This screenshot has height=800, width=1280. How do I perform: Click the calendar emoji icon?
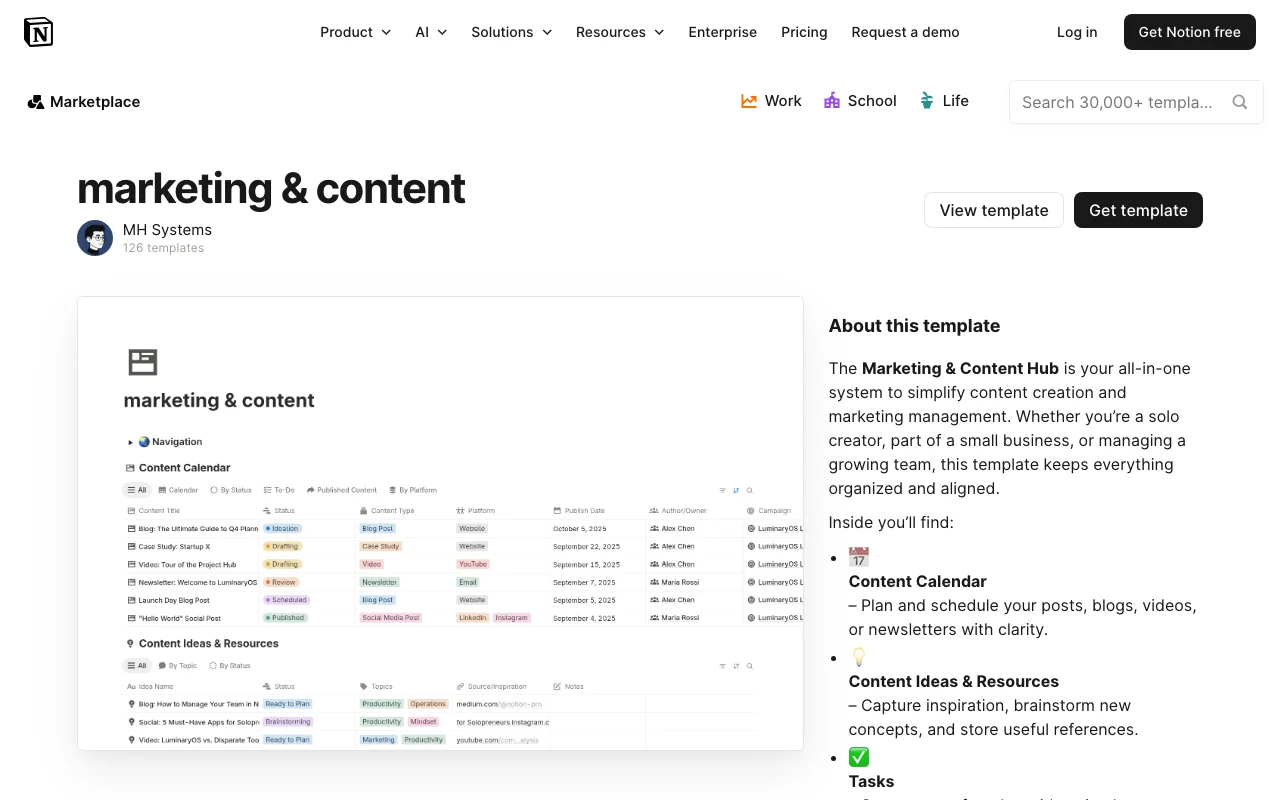(859, 557)
